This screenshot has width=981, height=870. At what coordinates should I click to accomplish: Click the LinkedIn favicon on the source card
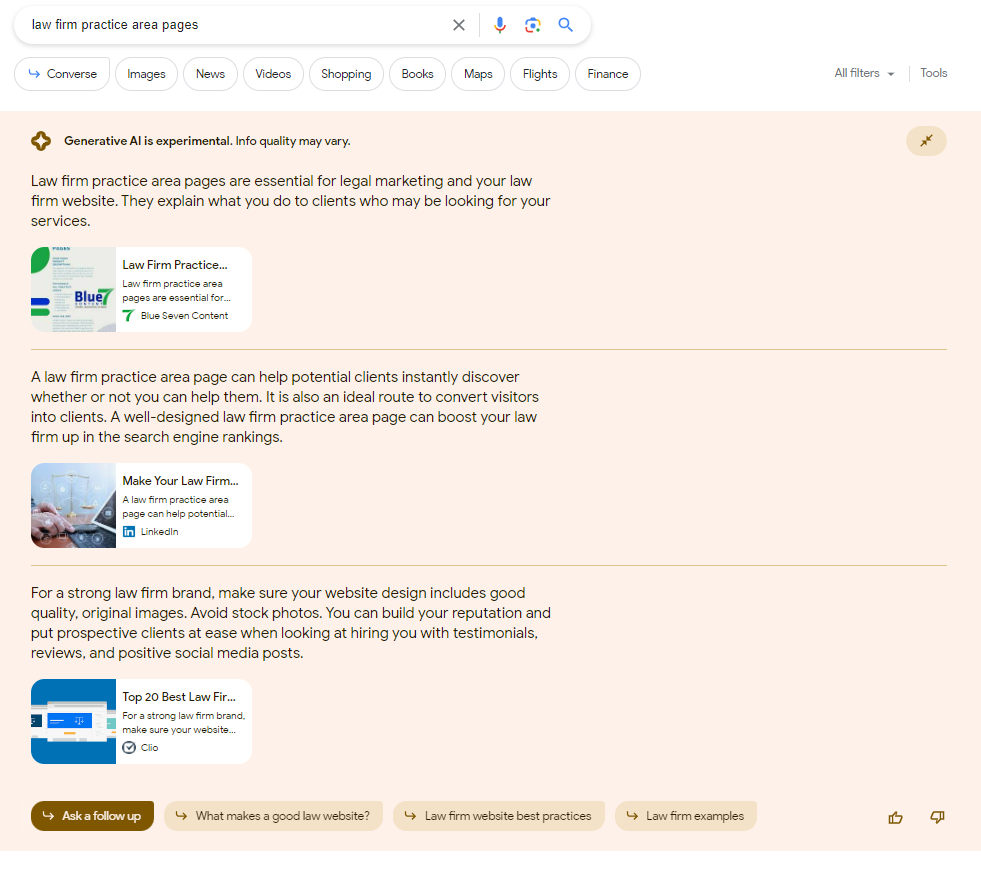pyautogui.click(x=129, y=532)
